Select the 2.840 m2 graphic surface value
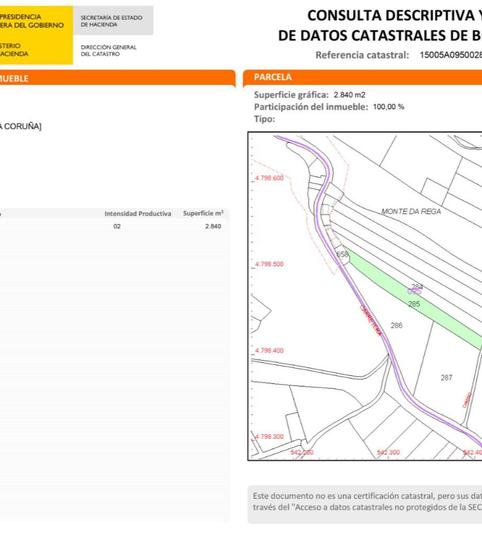Viewport: 482px width, 542px height. click(350, 95)
